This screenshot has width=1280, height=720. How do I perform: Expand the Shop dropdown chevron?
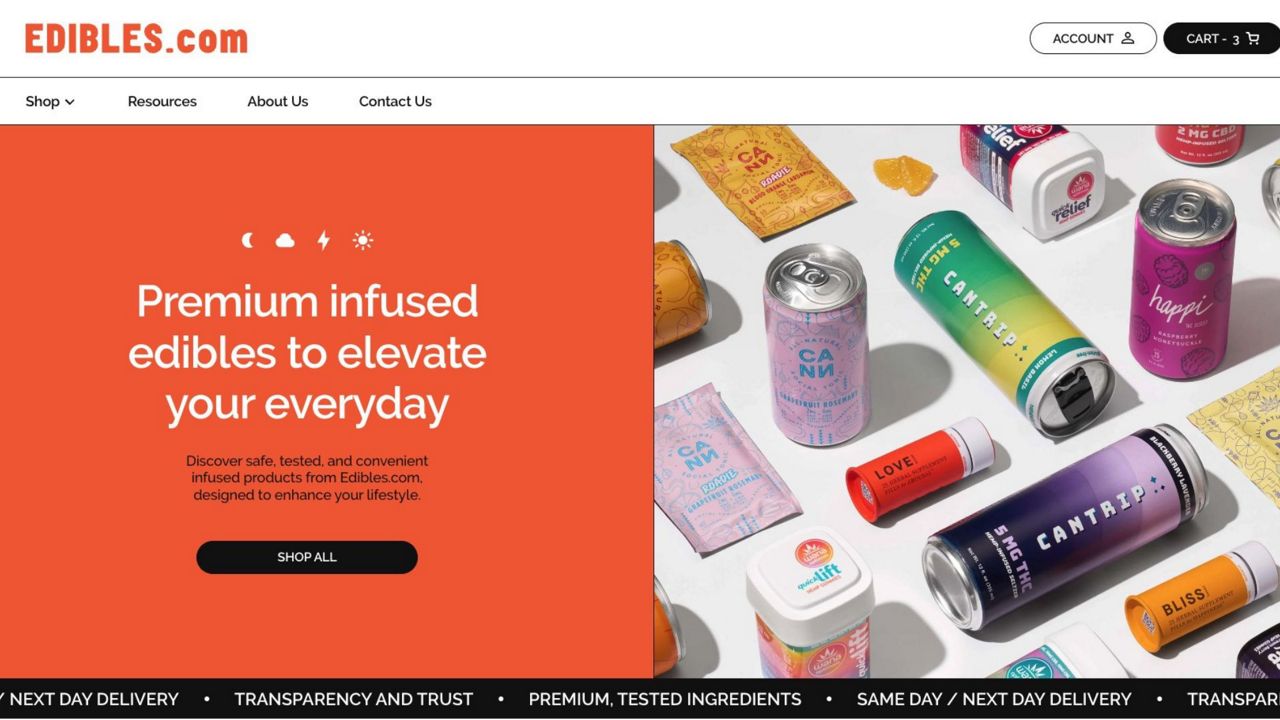[x=70, y=102]
